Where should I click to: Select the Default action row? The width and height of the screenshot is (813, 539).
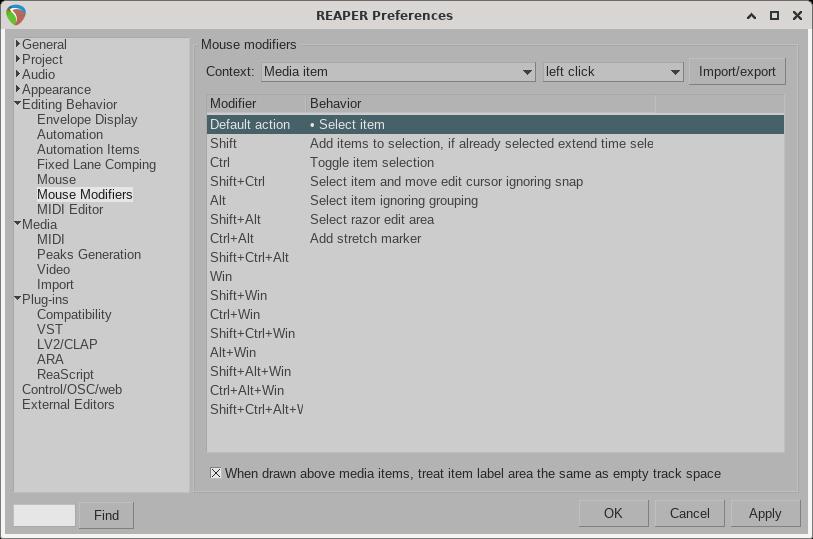pos(495,124)
